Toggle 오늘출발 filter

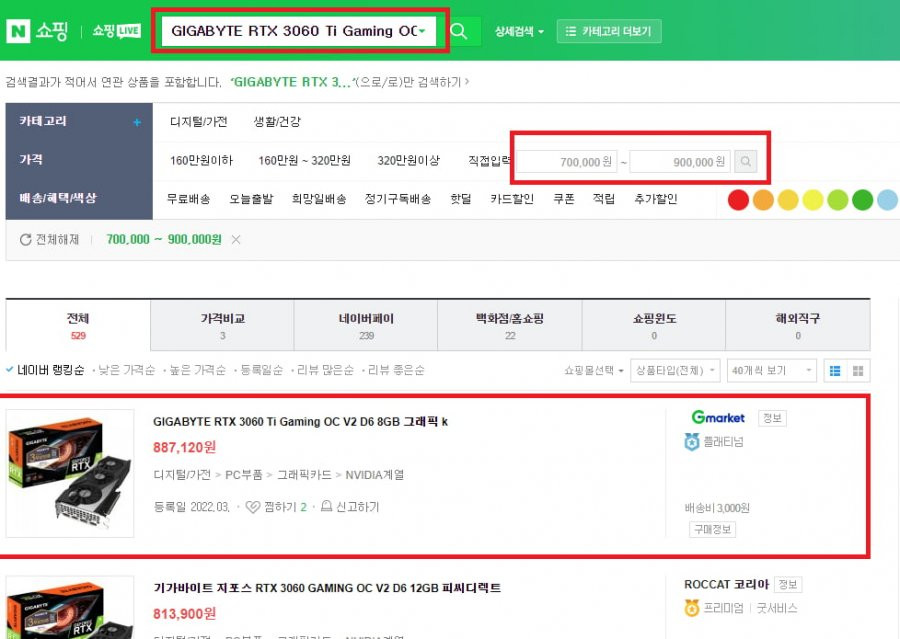point(251,199)
